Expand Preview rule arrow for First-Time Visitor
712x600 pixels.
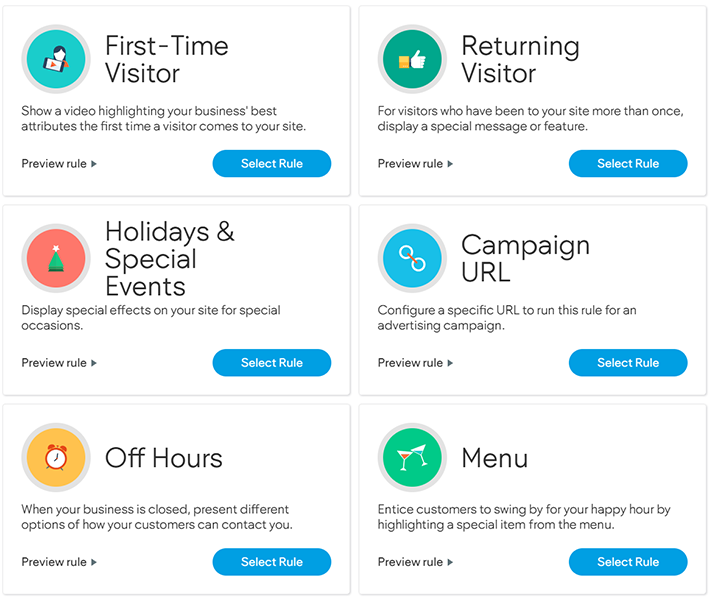click(94, 164)
